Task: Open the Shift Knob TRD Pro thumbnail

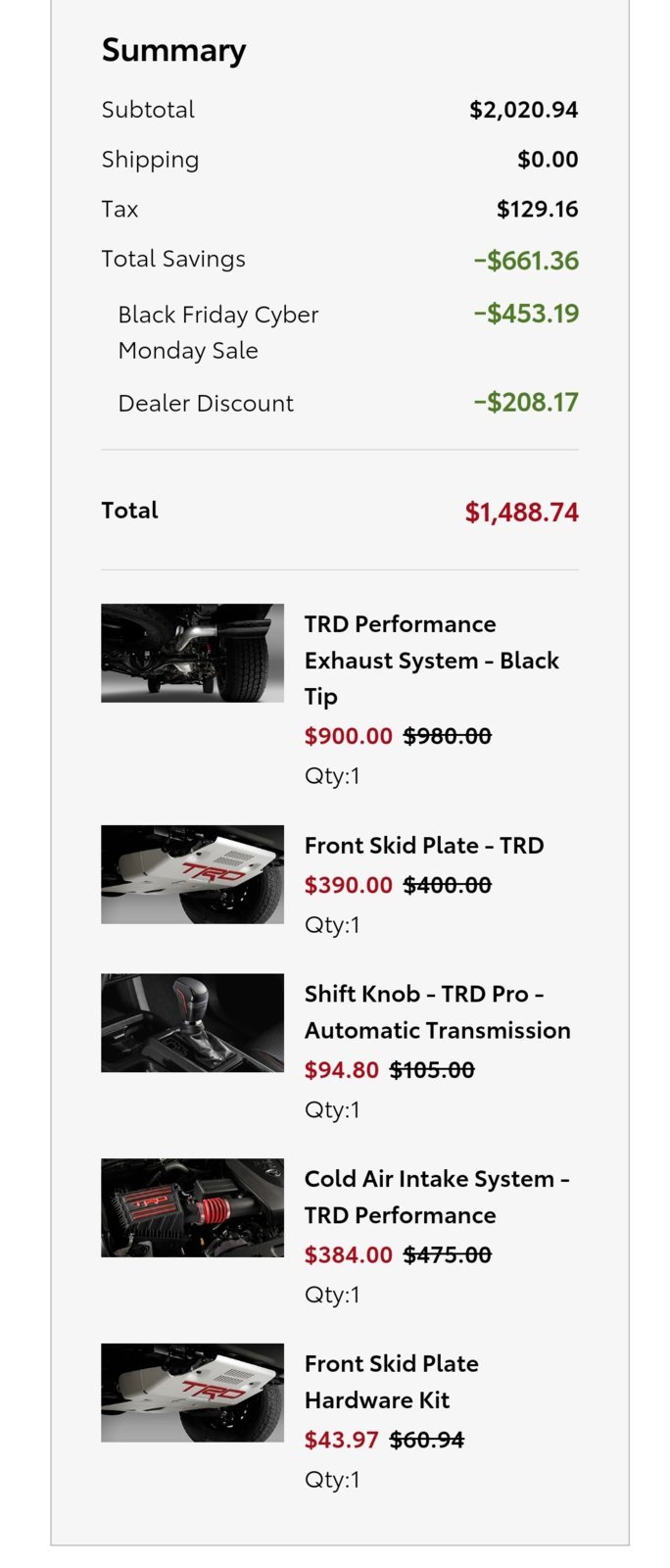Action: click(x=192, y=1022)
